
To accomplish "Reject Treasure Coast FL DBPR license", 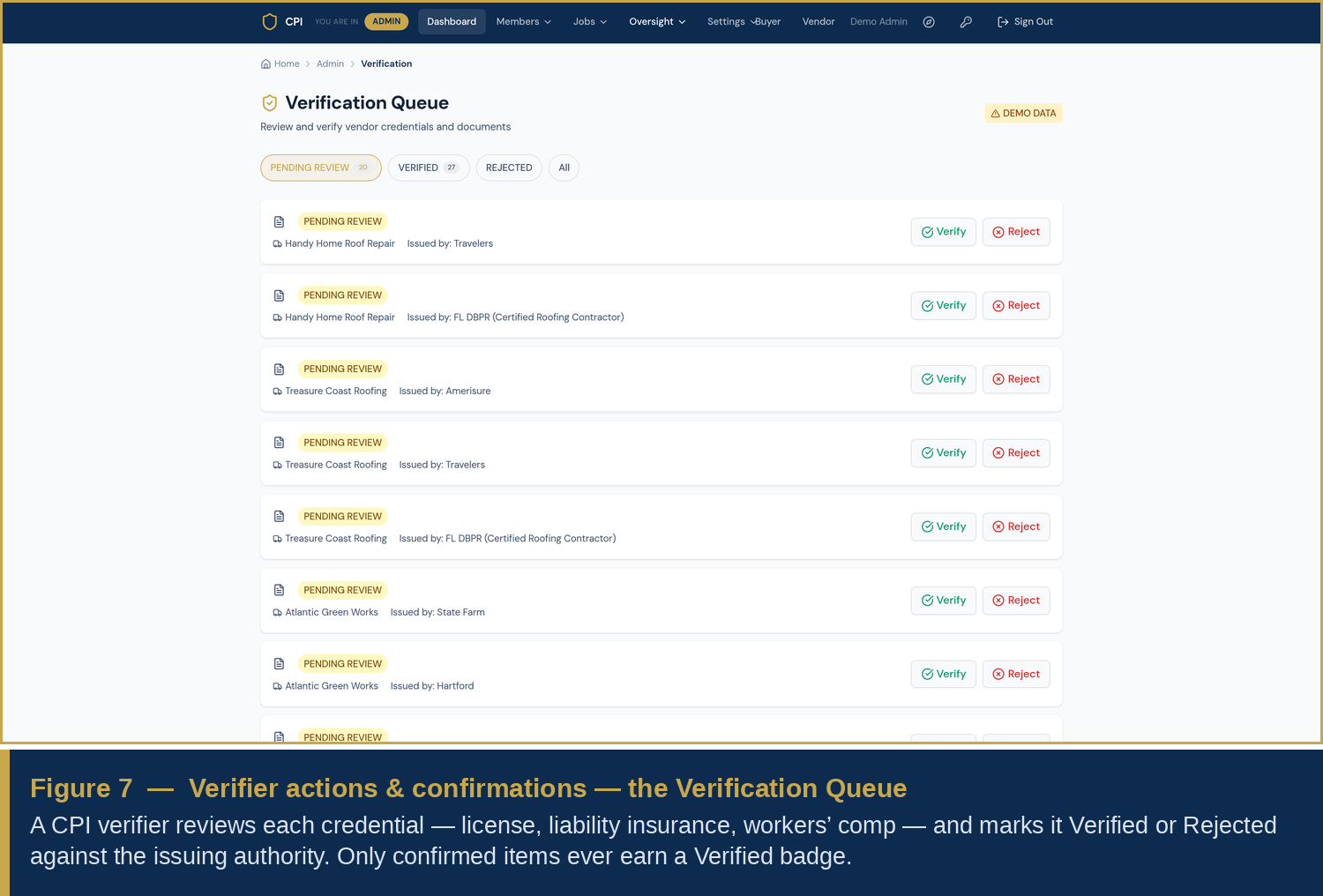I will (1016, 526).
